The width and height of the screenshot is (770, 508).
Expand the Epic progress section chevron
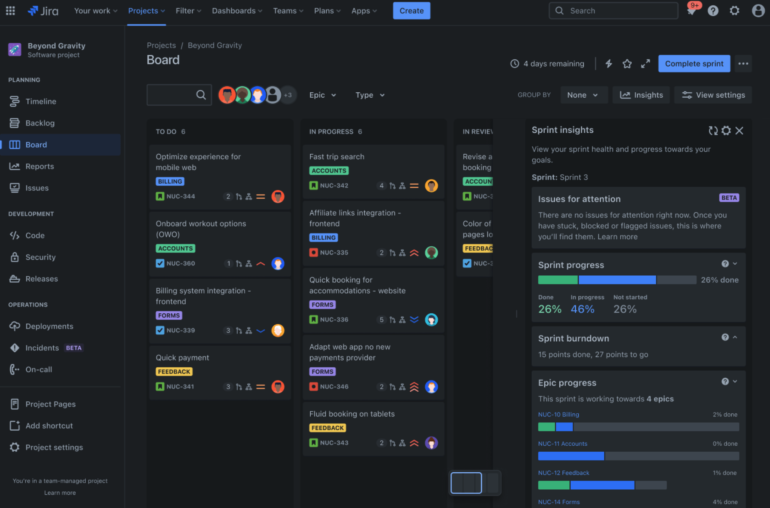tap(735, 382)
